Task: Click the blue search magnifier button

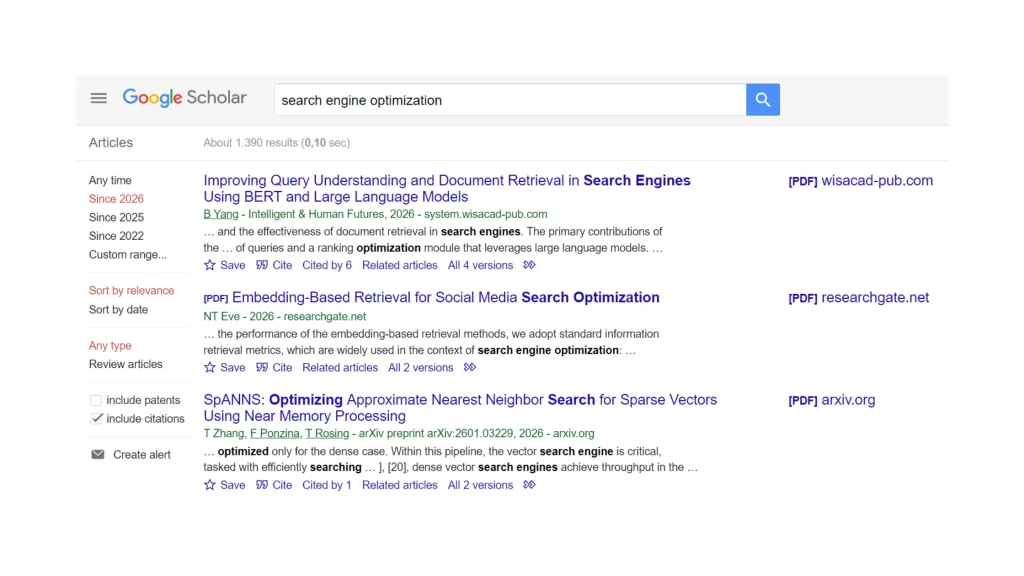Action: [x=762, y=99]
